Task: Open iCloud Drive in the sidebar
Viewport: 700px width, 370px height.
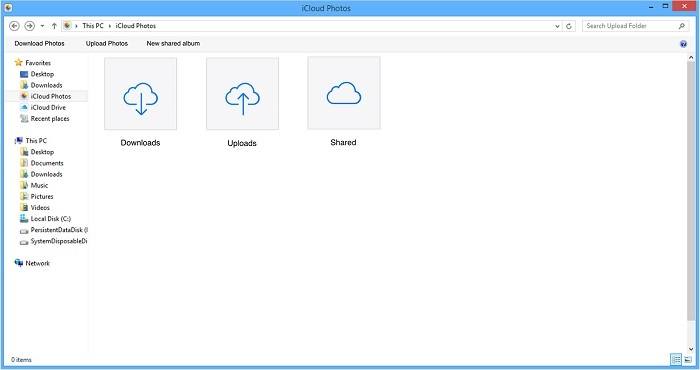Action: tap(48, 108)
